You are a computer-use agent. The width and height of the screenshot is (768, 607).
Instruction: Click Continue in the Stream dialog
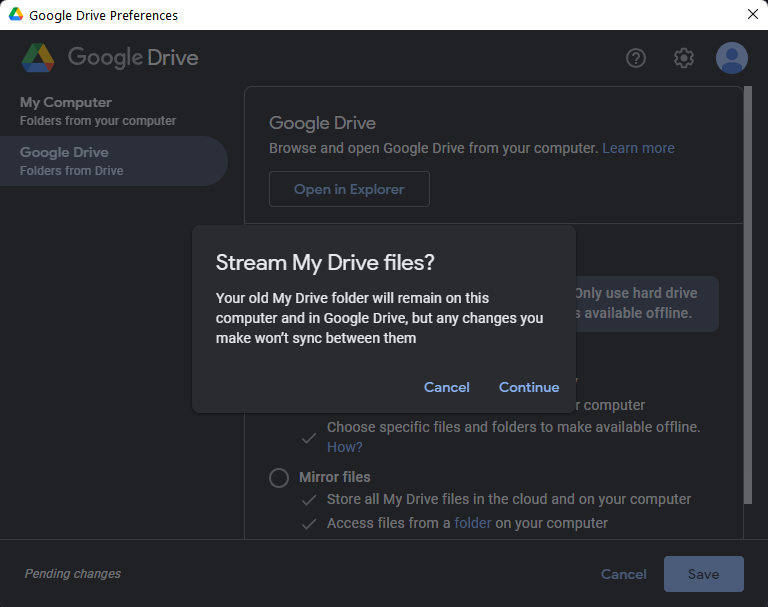529,388
